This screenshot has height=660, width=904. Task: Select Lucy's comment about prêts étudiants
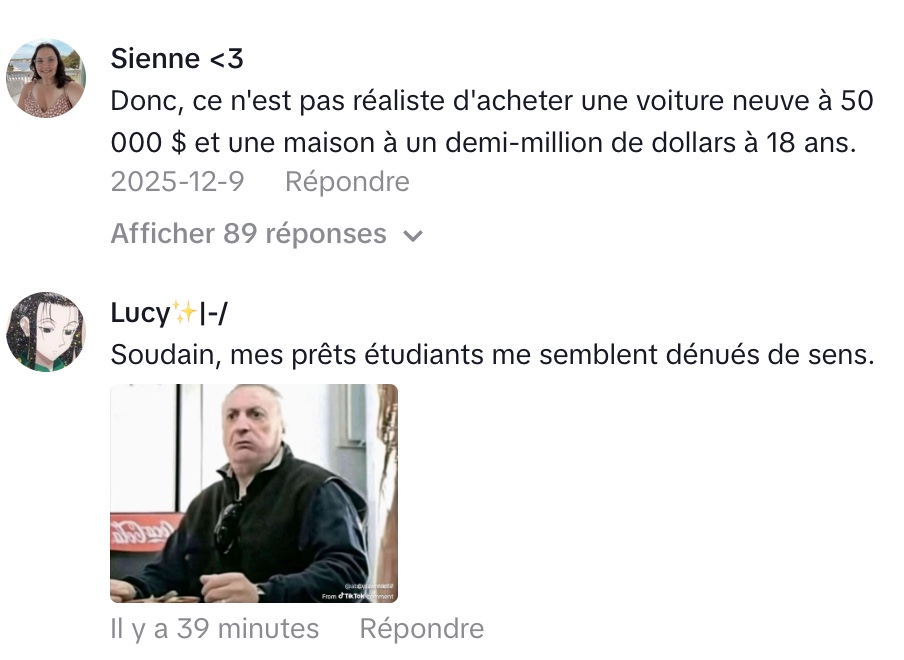[x=492, y=354]
